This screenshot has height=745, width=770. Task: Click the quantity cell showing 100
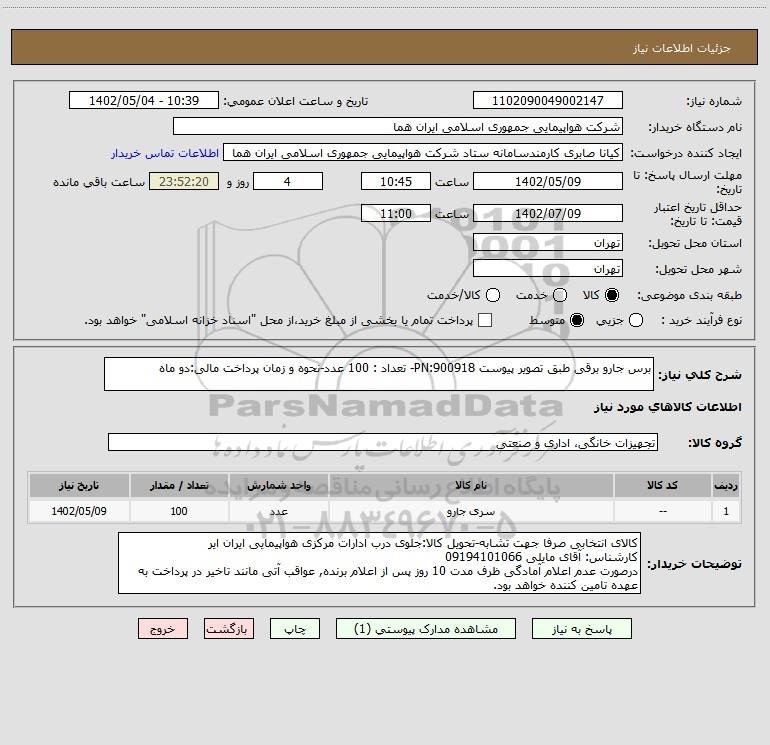pyautogui.click(x=179, y=511)
